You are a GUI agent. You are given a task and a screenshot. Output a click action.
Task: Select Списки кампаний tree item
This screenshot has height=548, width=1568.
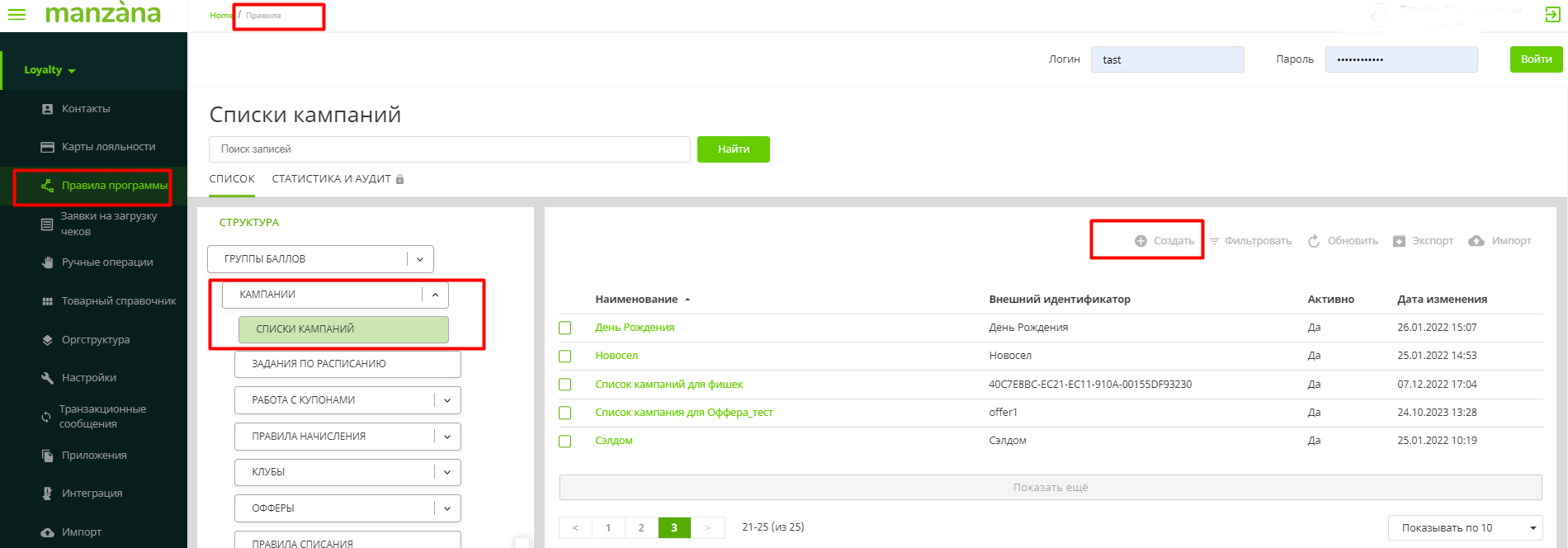pyautogui.click(x=343, y=329)
